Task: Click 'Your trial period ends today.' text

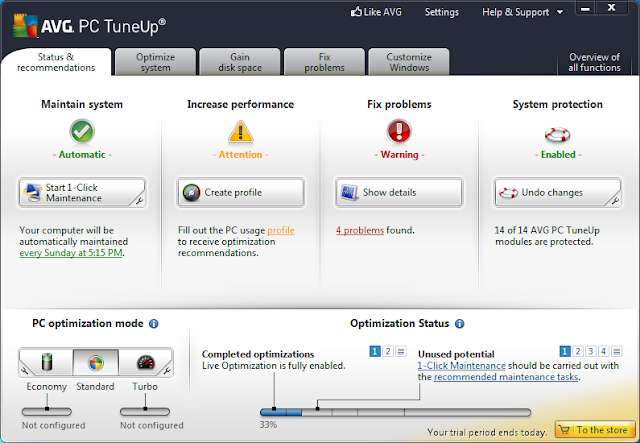Action: coord(487,432)
